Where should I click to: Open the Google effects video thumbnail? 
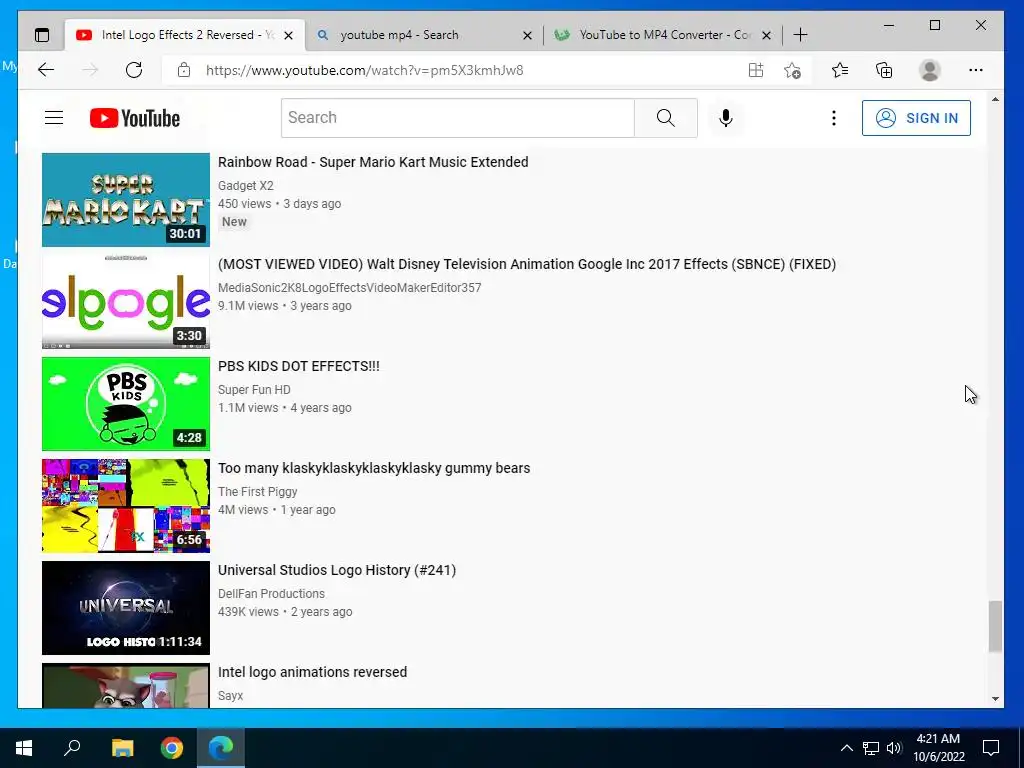(126, 302)
